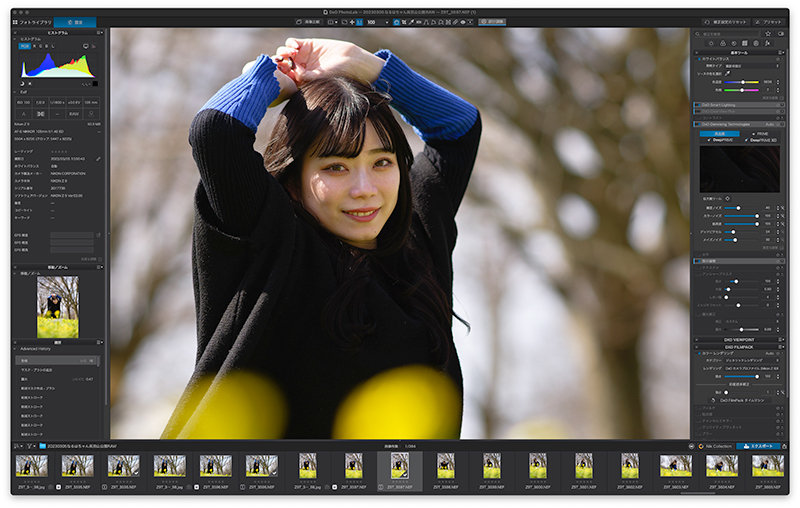Select the top history entry

click(x=57, y=361)
